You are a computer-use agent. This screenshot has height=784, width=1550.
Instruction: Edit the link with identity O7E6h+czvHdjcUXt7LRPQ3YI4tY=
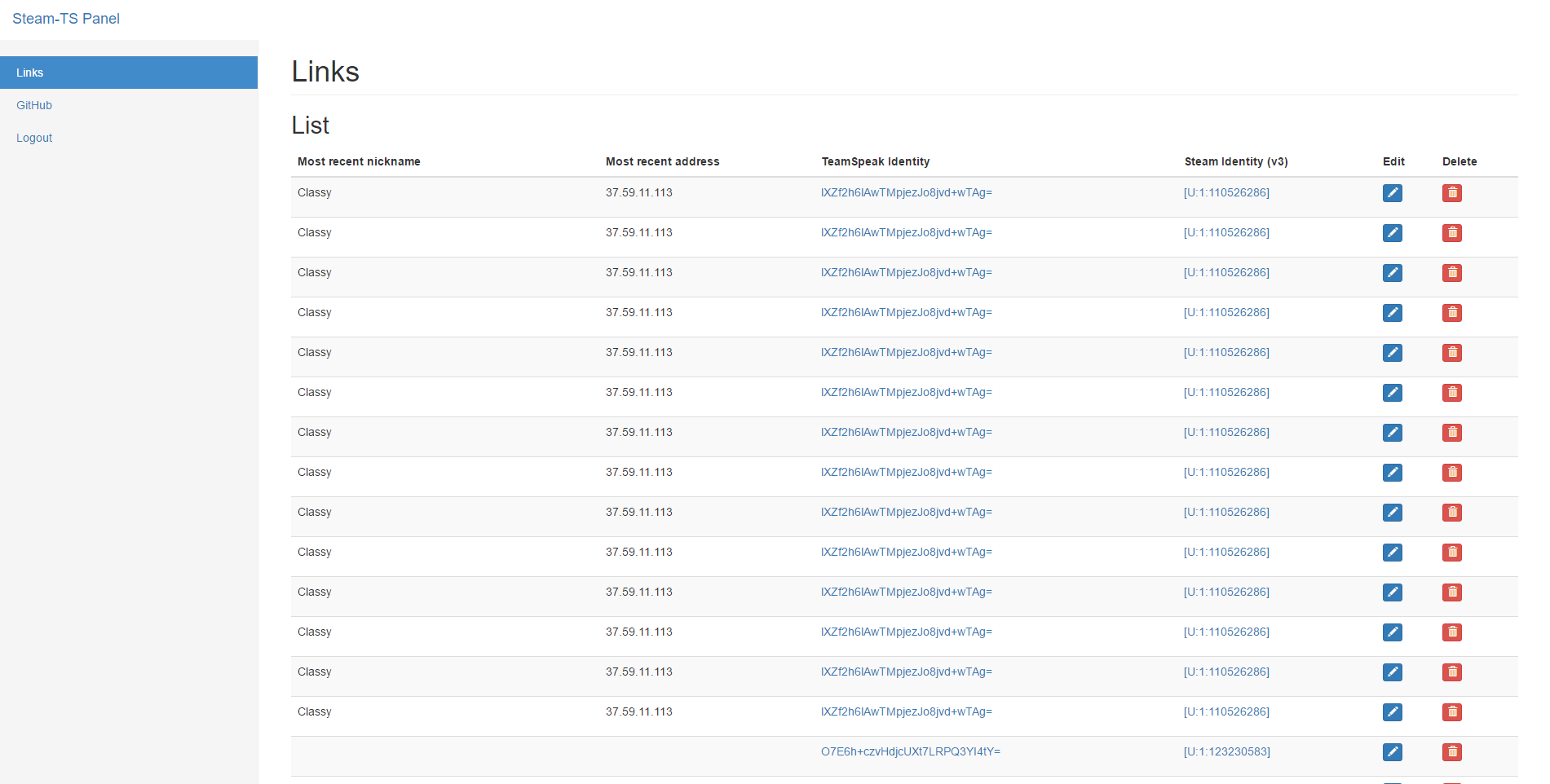(x=1393, y=751)
